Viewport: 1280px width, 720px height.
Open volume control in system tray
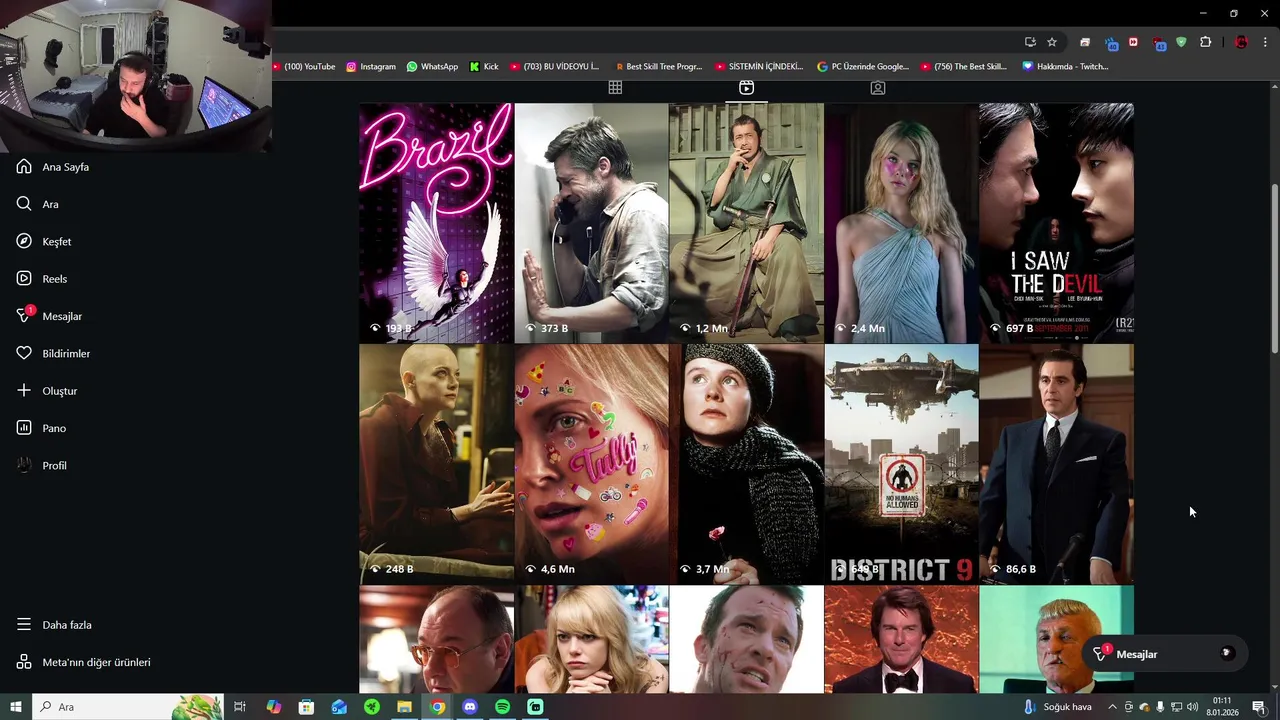[x=1192, y=707]
